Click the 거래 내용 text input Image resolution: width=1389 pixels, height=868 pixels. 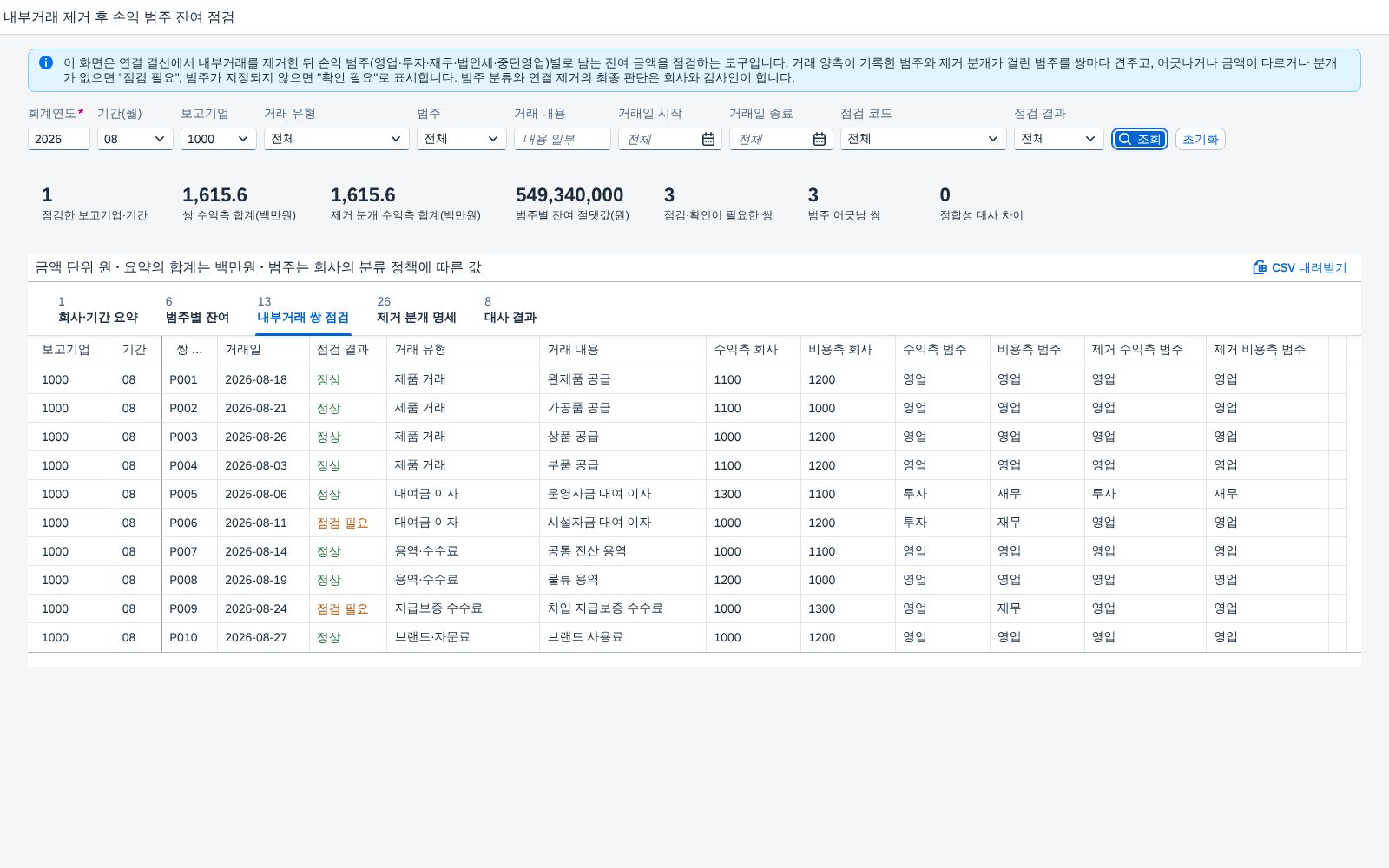coord(563,139)
